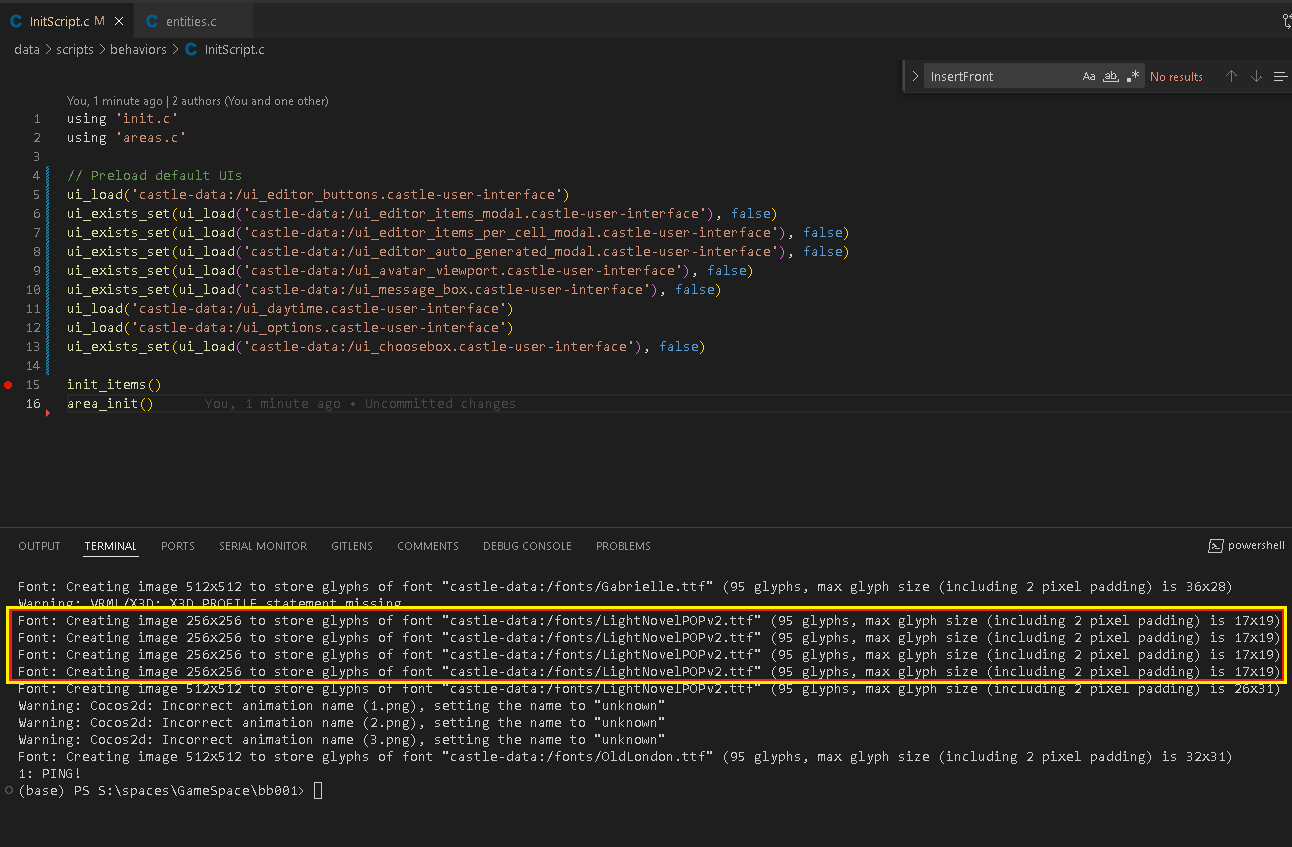Open the DEBUG CONSOLE panel
1292x847 pixels.
coord(527,546)
